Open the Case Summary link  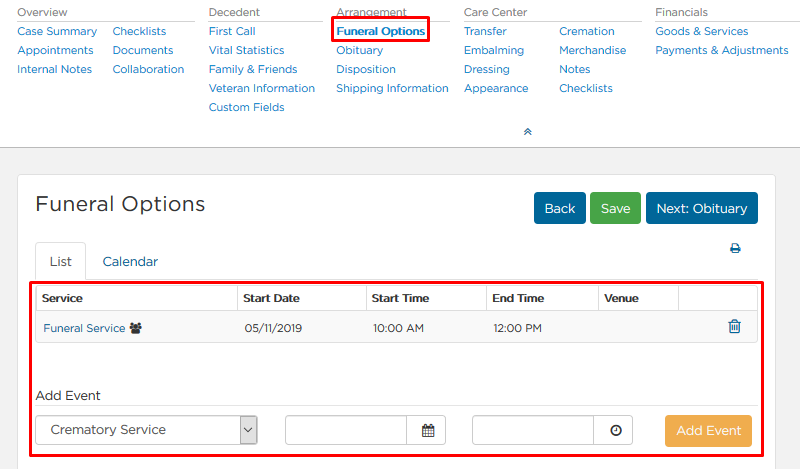[57, 31]
